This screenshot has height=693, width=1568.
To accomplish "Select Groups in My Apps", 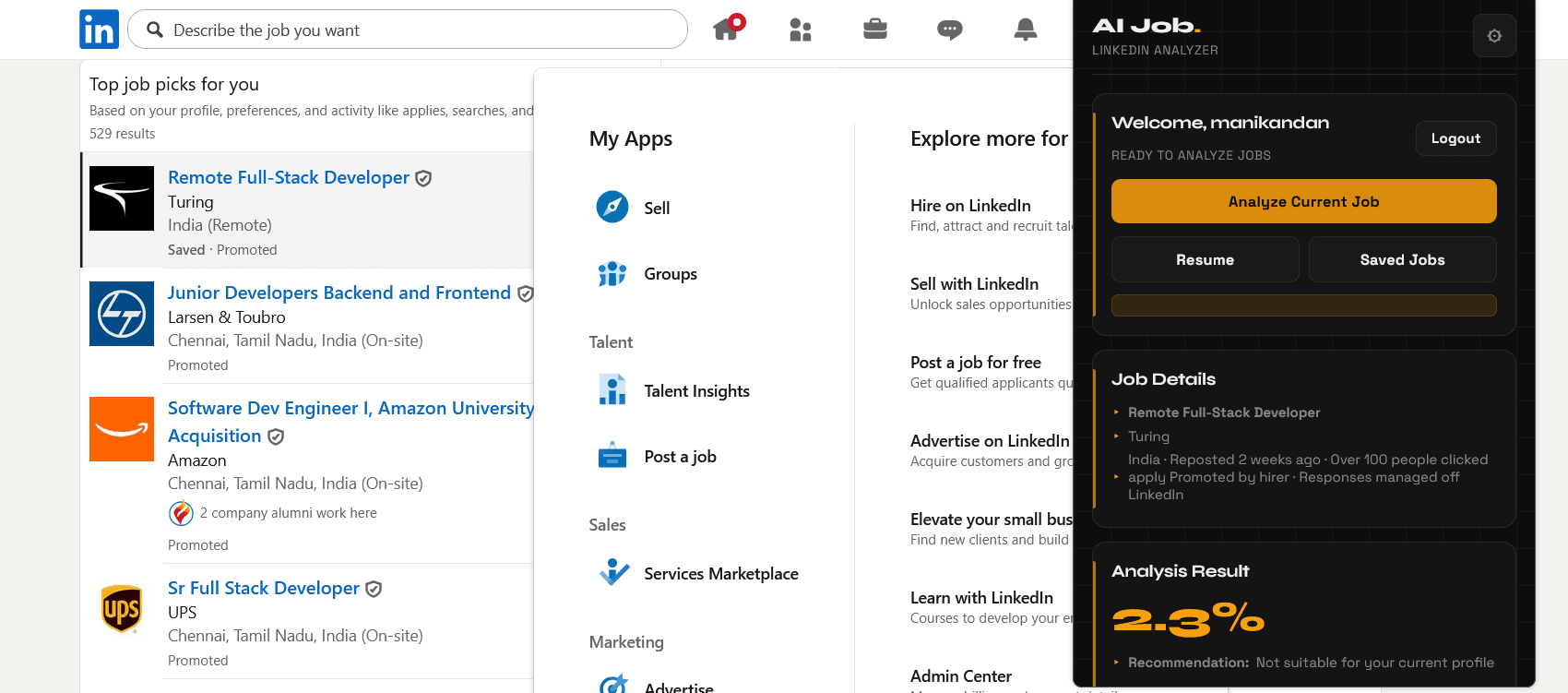I will coord(671,274).
